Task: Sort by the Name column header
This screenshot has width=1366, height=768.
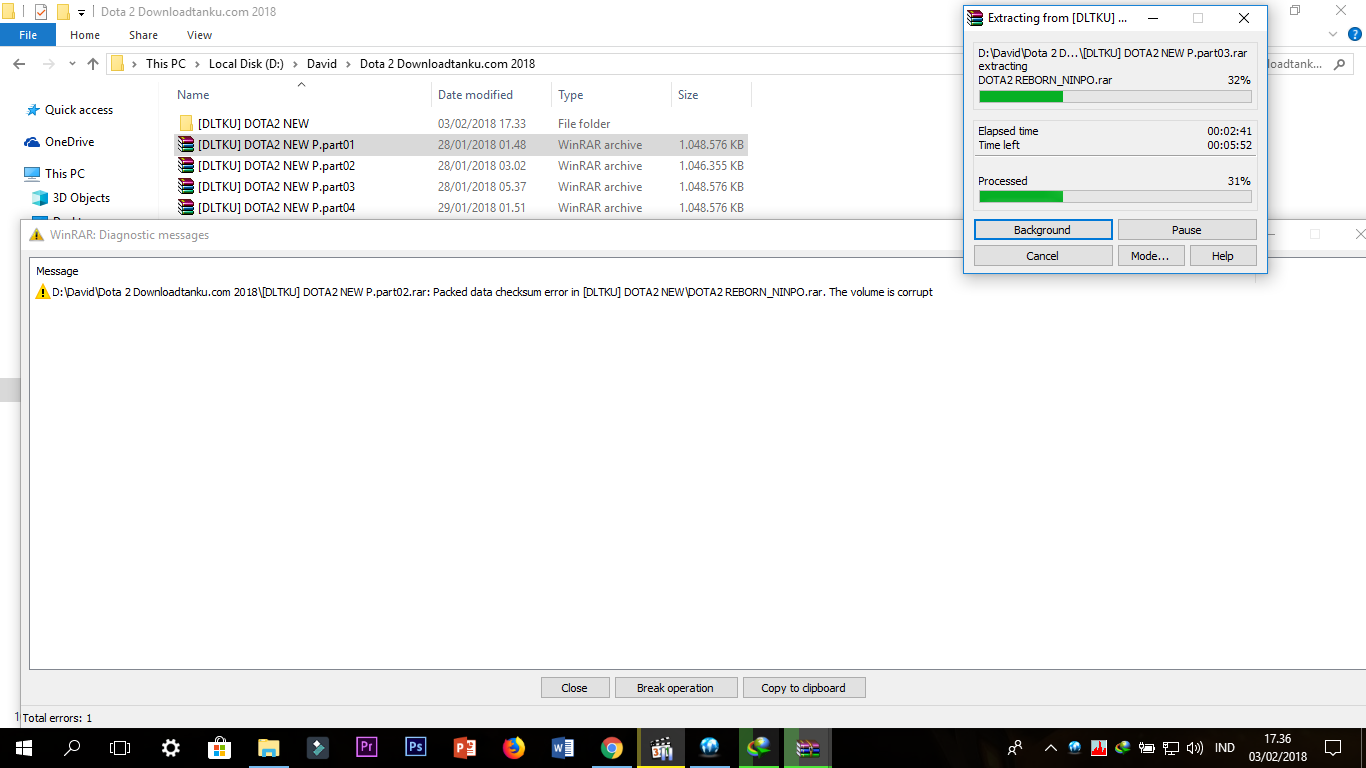Action: [303, 95]
